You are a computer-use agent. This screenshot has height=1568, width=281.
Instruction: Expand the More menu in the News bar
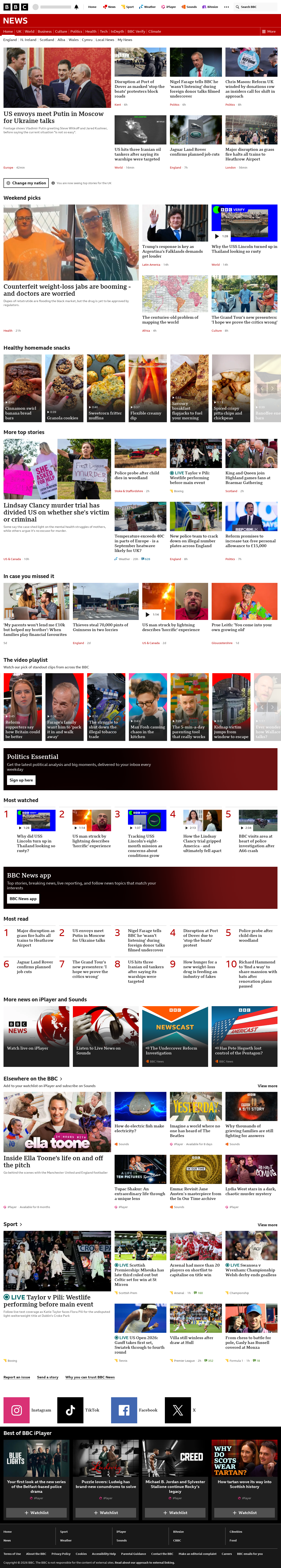[x=269, y=31]
